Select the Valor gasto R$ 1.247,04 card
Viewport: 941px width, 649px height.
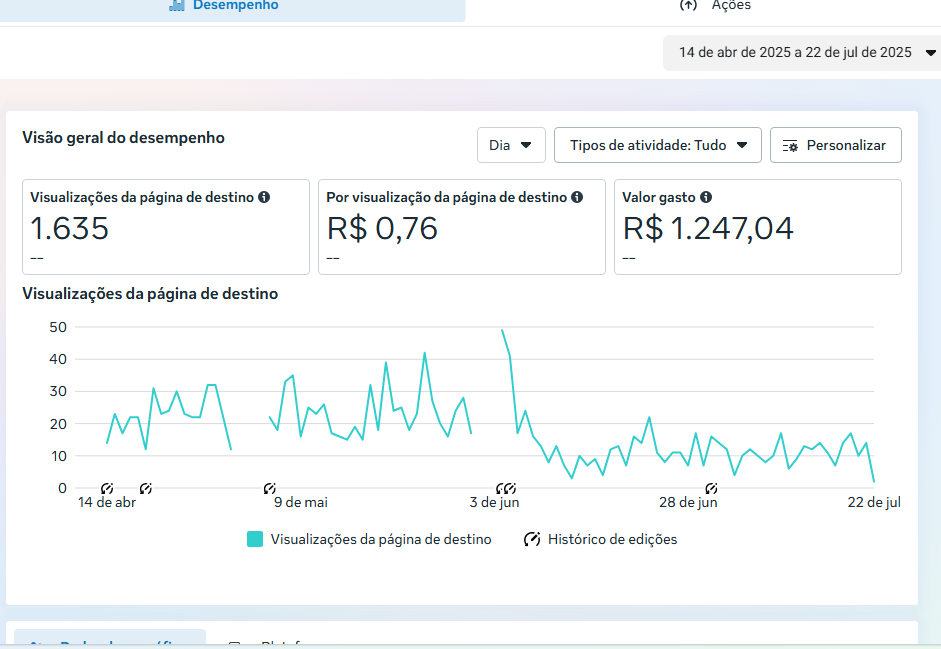pyautogui.click(x=757, y=227)
